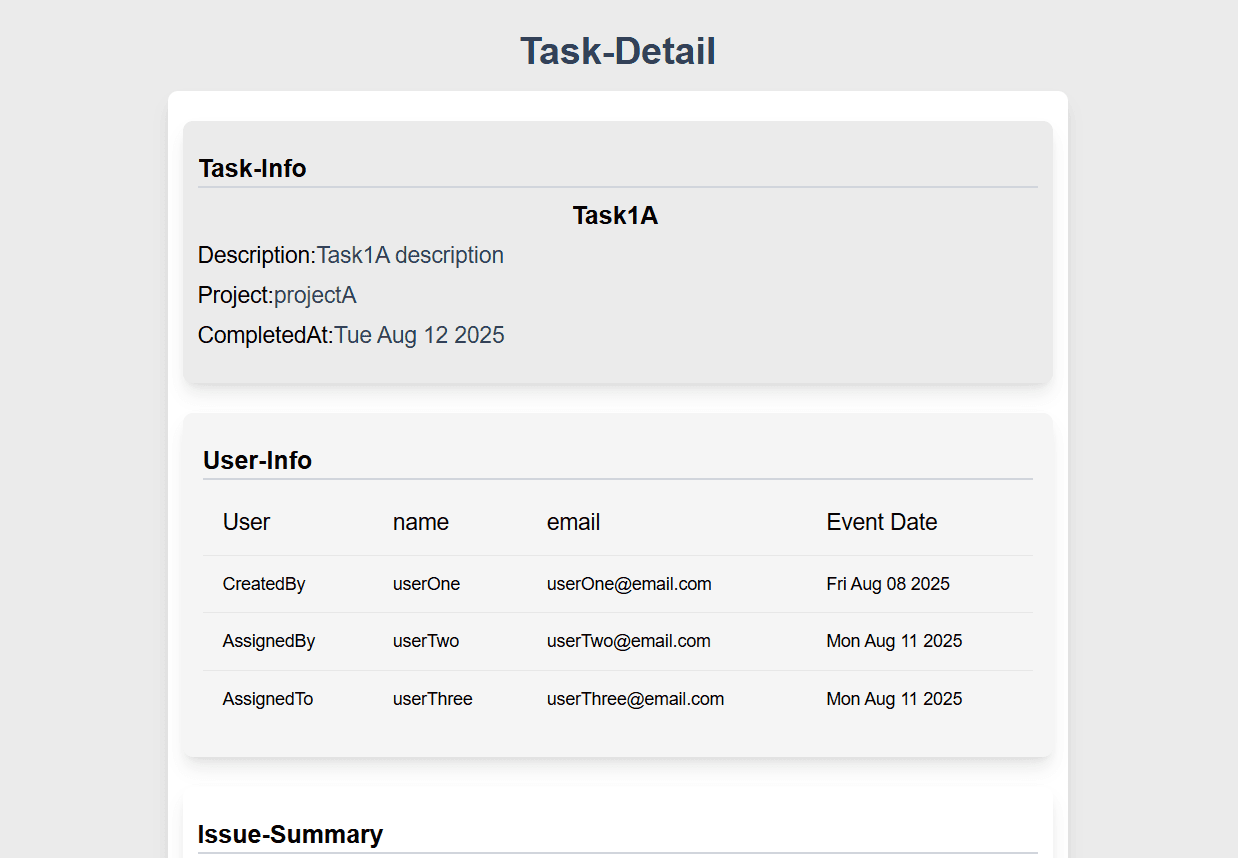Select the CreatedBy row label
The width and height of the screenshot is (1238, 858).
[x=264, y=584]
